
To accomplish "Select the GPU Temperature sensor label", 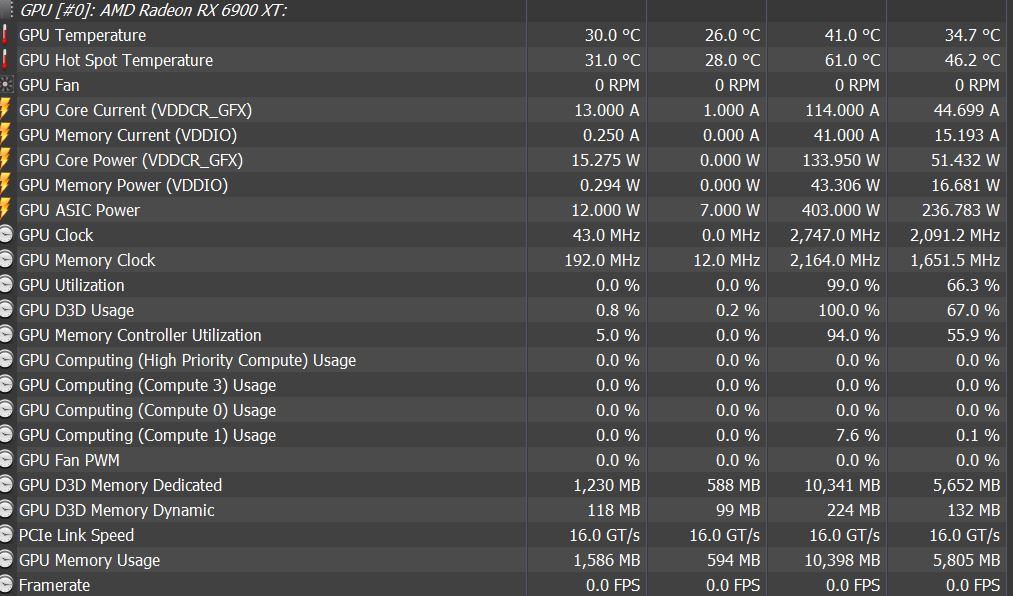I will 83,36.
